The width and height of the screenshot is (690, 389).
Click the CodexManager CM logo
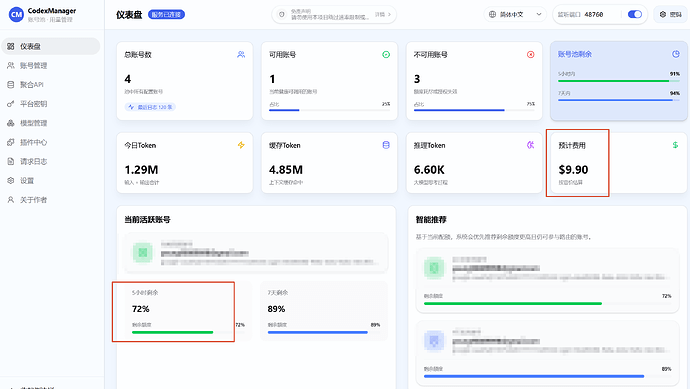16,15
